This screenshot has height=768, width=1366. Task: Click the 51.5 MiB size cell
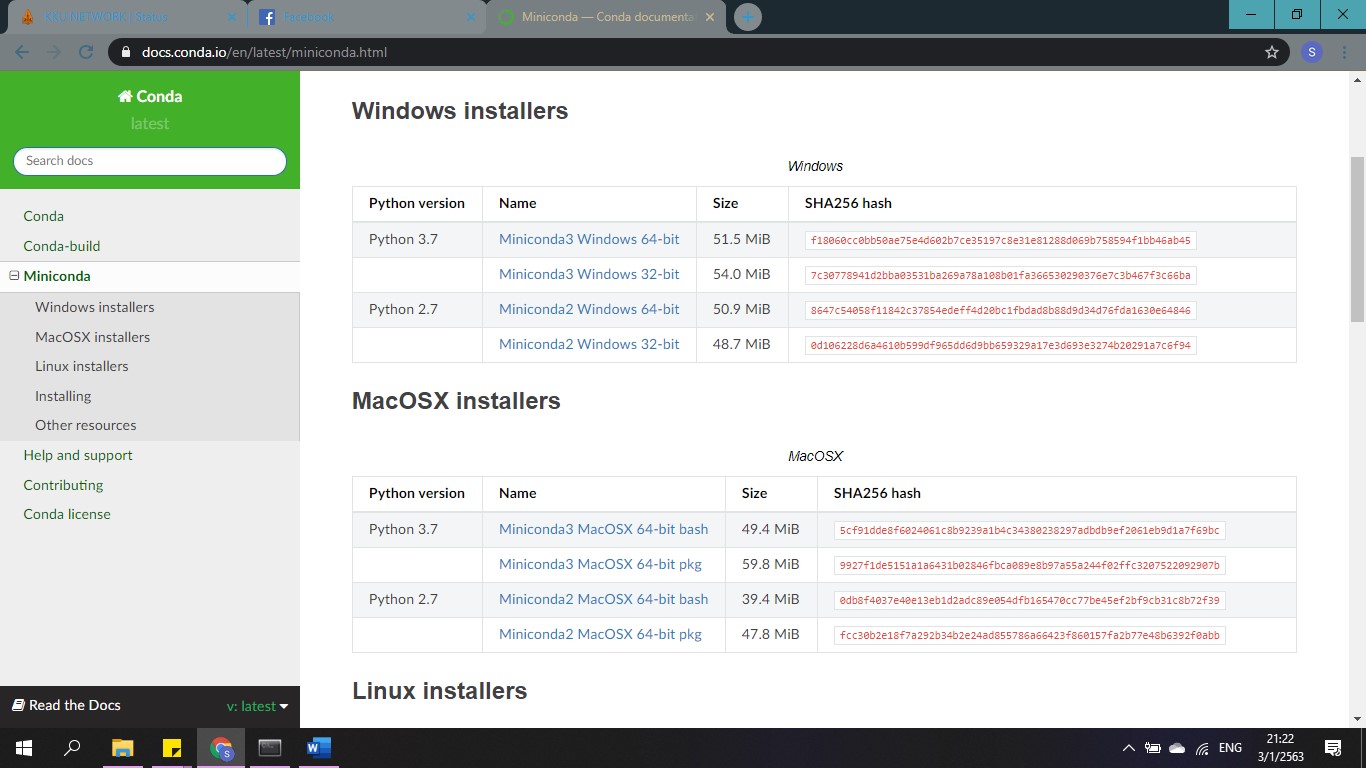[742, 239]
